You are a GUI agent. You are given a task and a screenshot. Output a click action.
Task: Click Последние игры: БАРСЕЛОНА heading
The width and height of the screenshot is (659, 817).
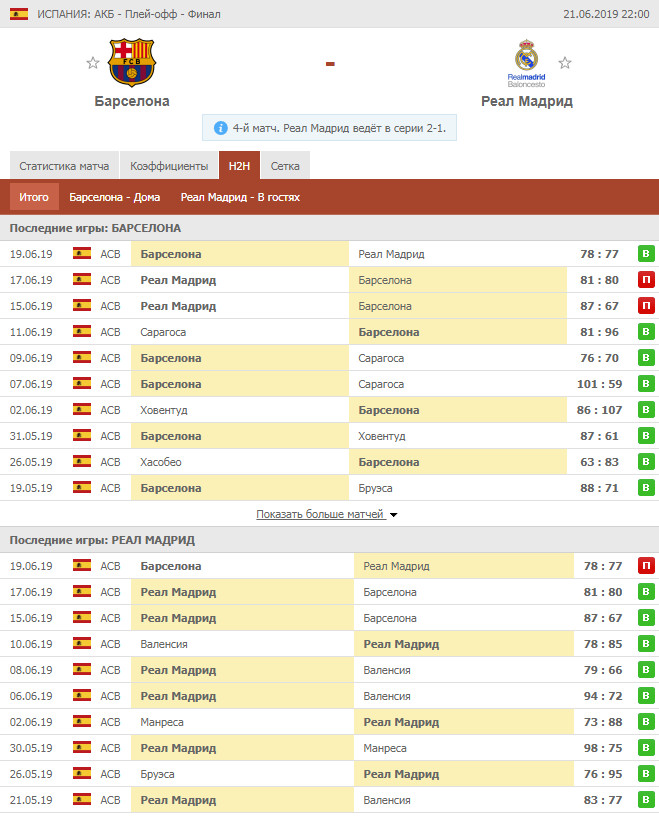click(95, 228)
